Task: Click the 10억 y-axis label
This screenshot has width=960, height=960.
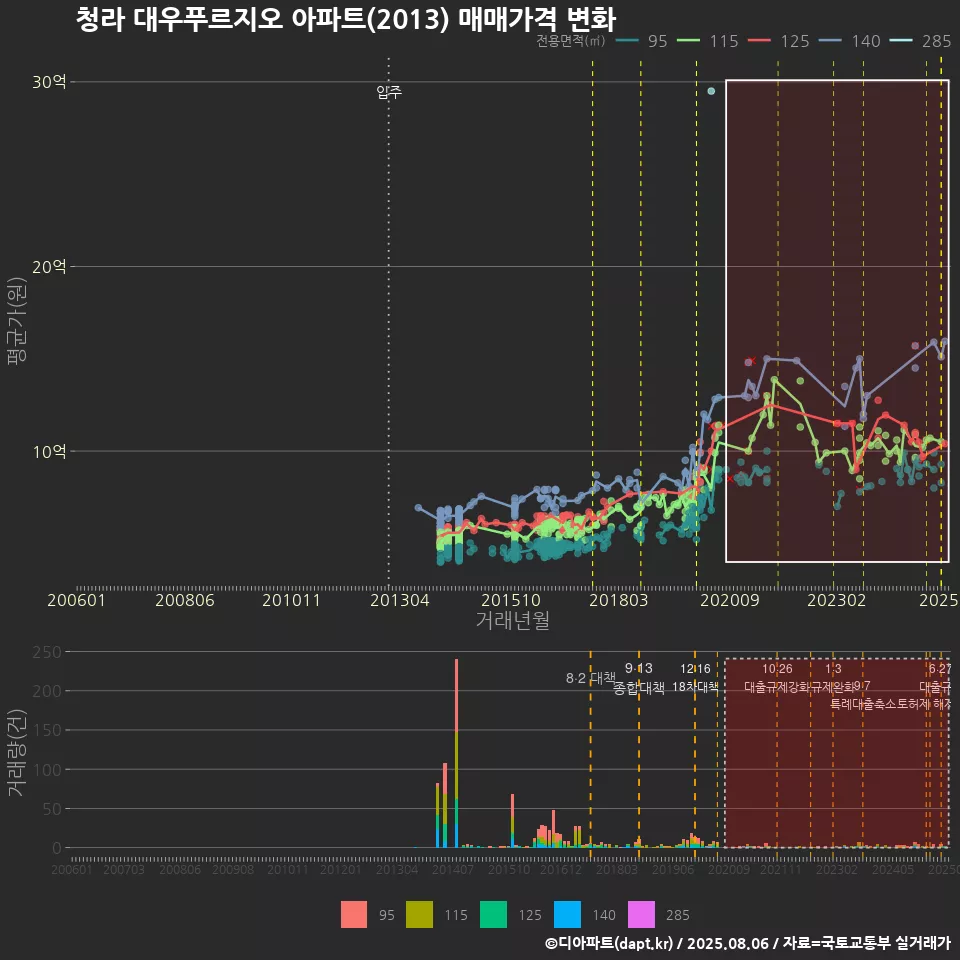Action: click(x=49, y=451)
